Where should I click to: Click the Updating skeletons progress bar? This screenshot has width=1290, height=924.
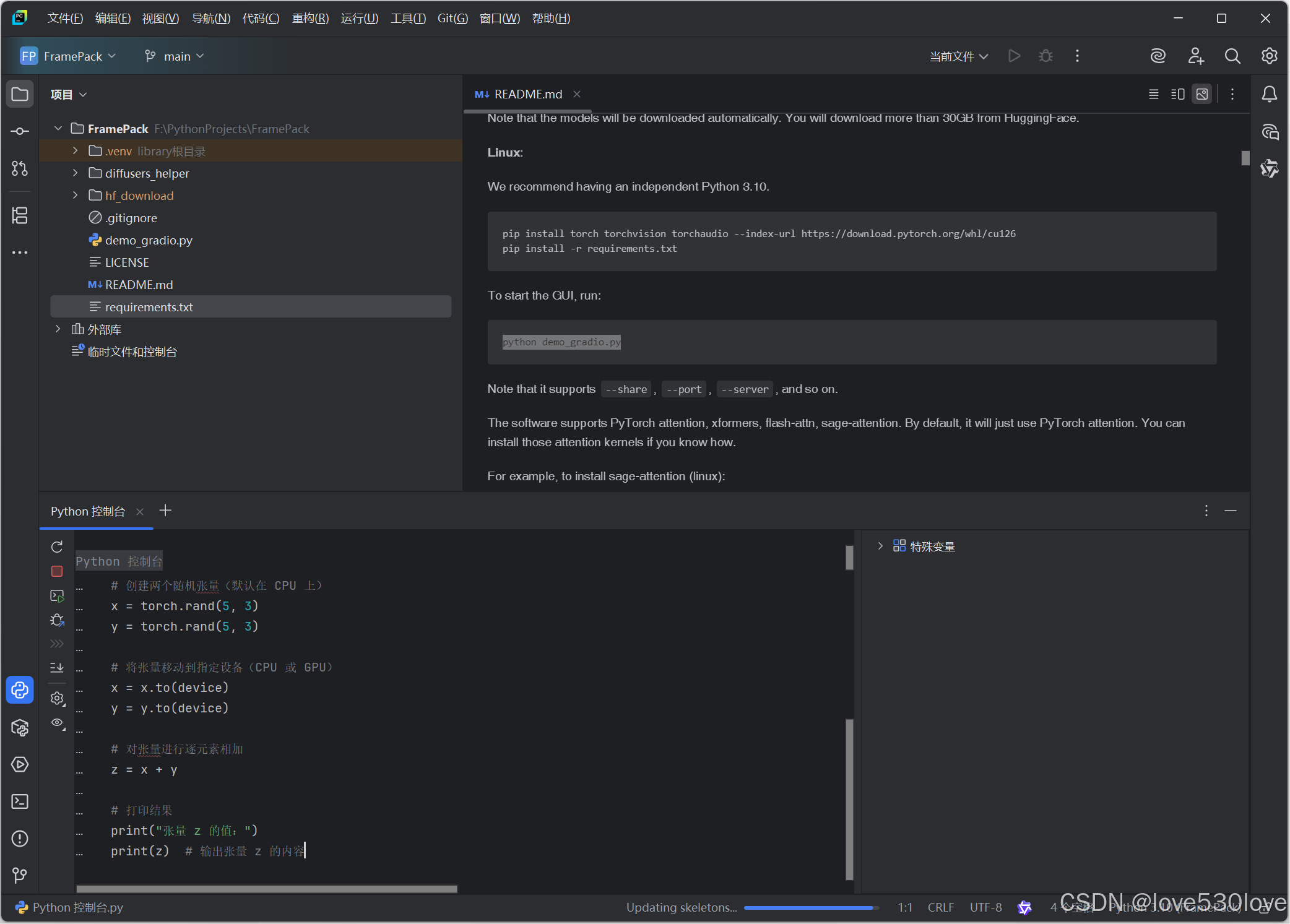click(x=811, y=907)
